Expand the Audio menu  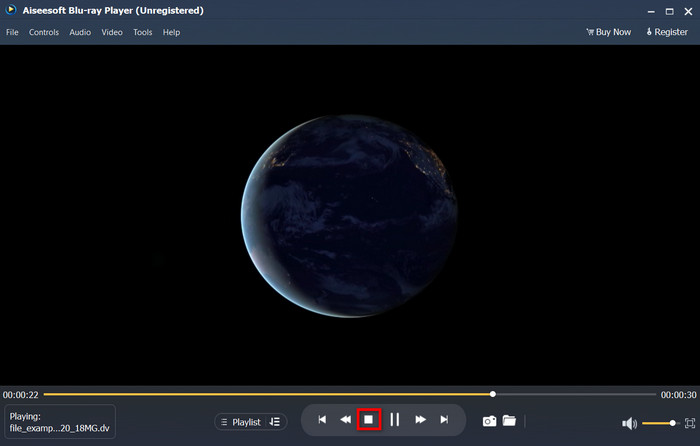pos(80,32)
